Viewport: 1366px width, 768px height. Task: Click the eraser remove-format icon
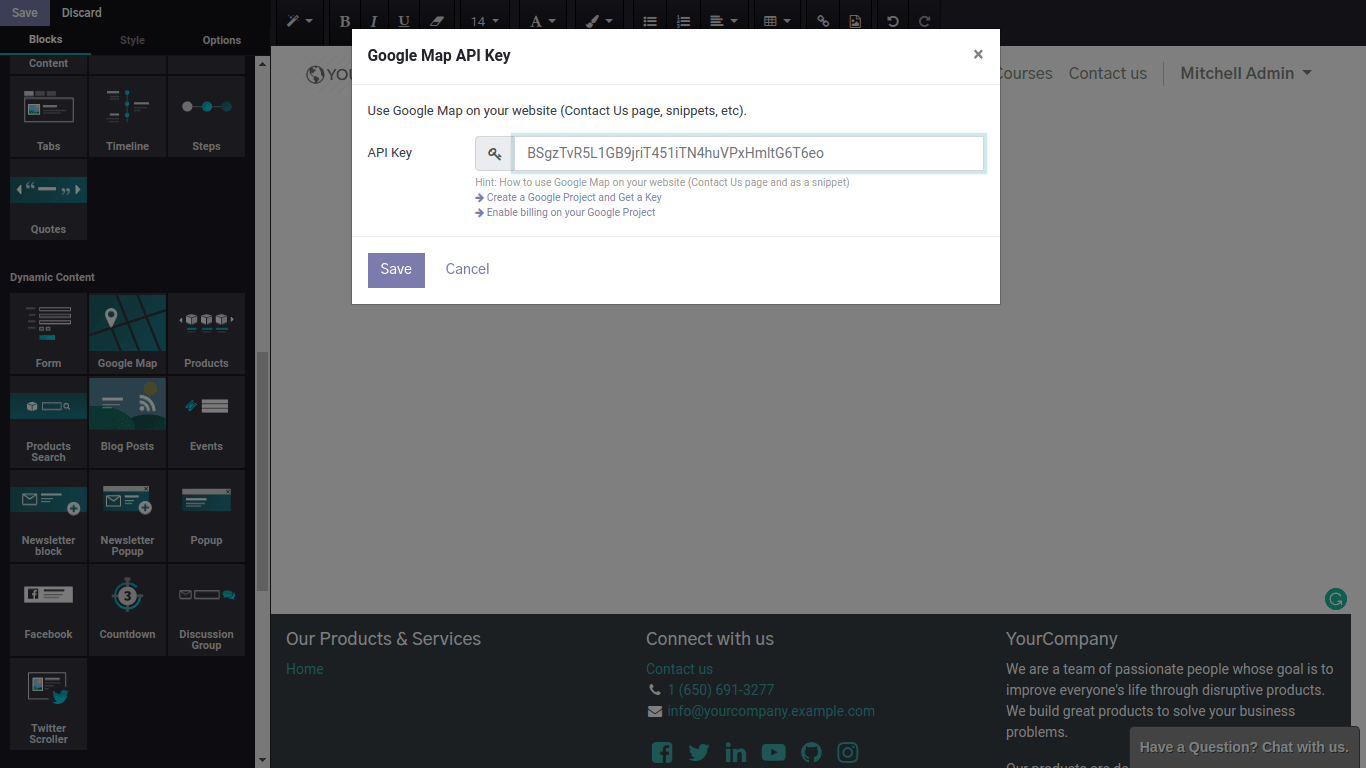pyautogui.click(x=436, y=21)
